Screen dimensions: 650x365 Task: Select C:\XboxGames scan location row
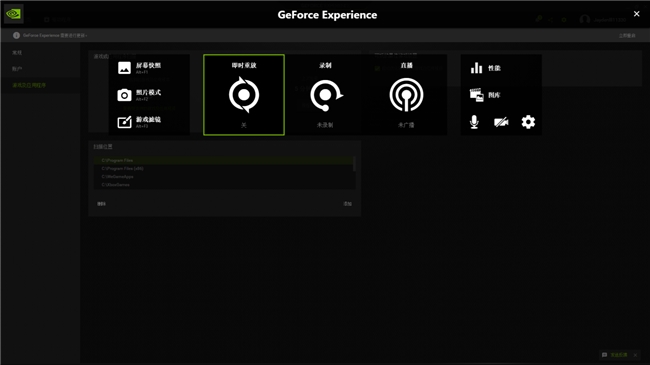click(224, 185)
